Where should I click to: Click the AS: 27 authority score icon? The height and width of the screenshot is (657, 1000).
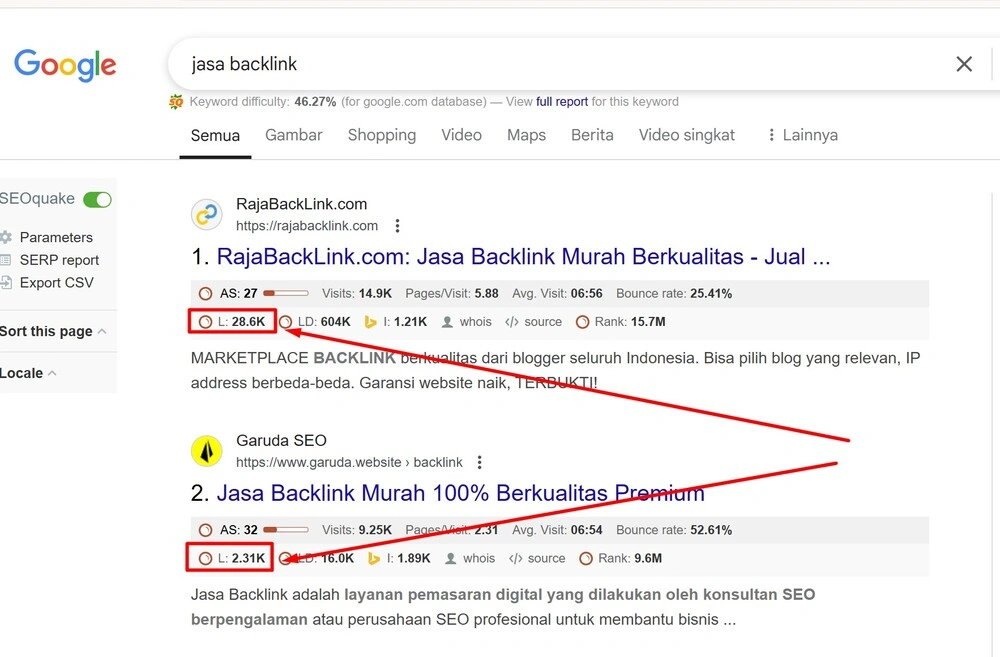pyautogui.click(x=205, y=293)
